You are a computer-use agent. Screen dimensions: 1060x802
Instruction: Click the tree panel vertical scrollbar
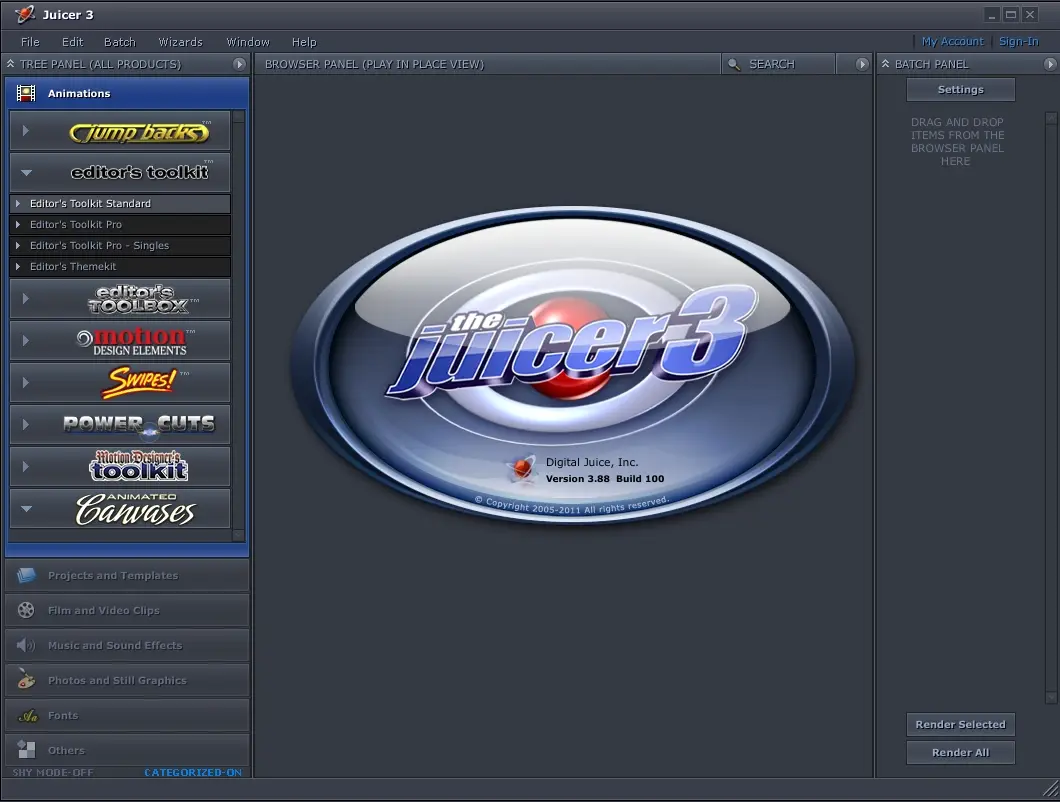coord(238,326)
